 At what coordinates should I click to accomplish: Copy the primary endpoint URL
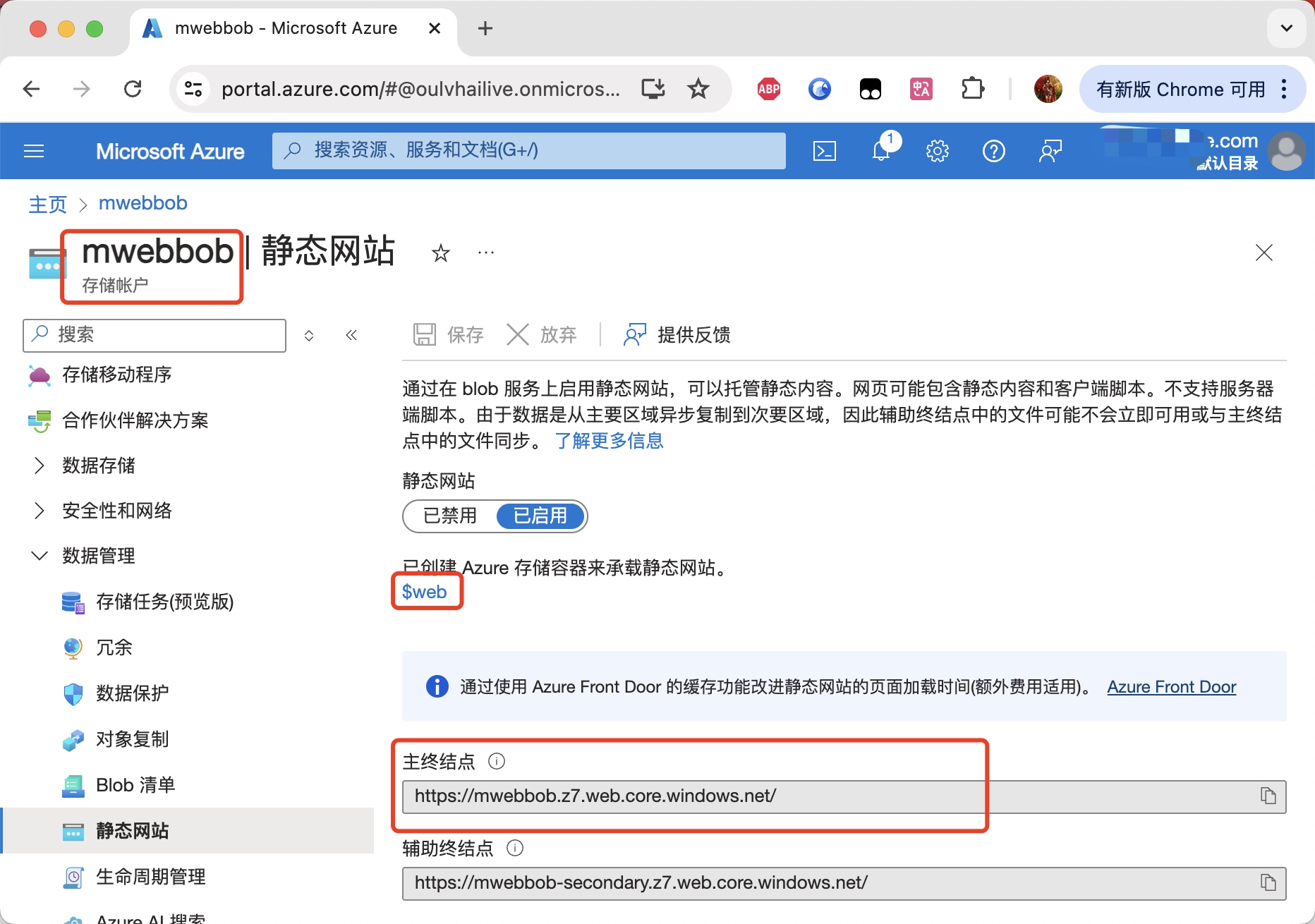[x=1268, y=796]
